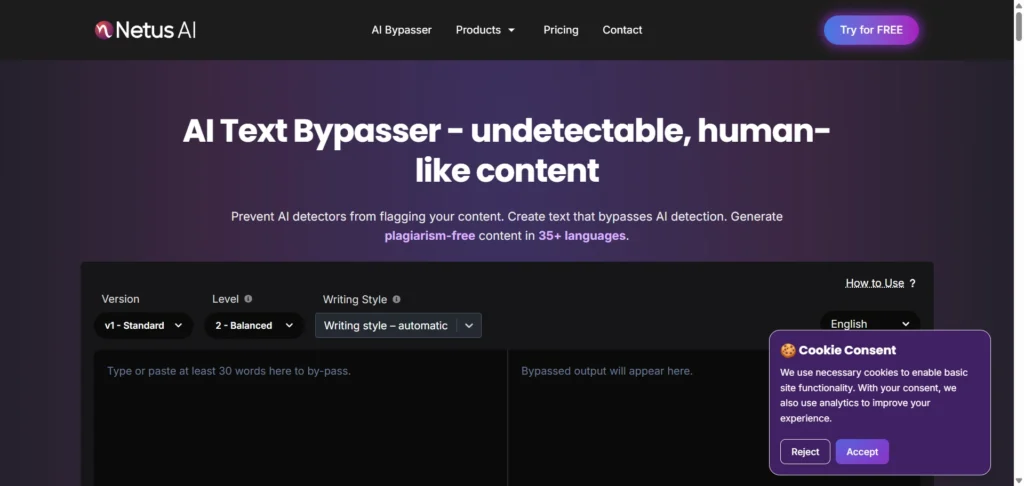Click the plagiarism-free highlighted text

point(430,236)
